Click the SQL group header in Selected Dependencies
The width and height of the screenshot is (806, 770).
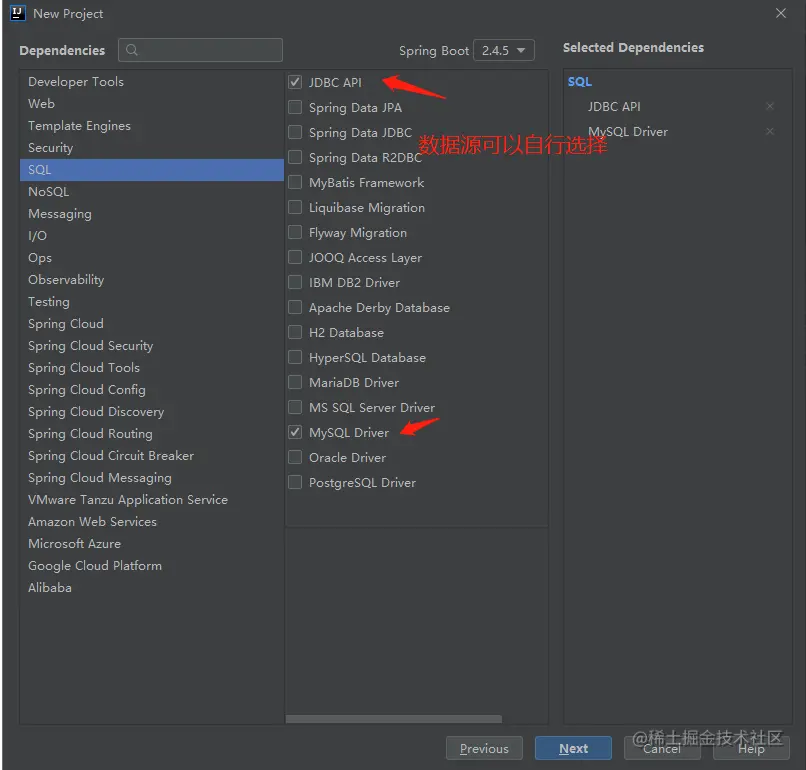pyautogui.click(x=580, y=82)
